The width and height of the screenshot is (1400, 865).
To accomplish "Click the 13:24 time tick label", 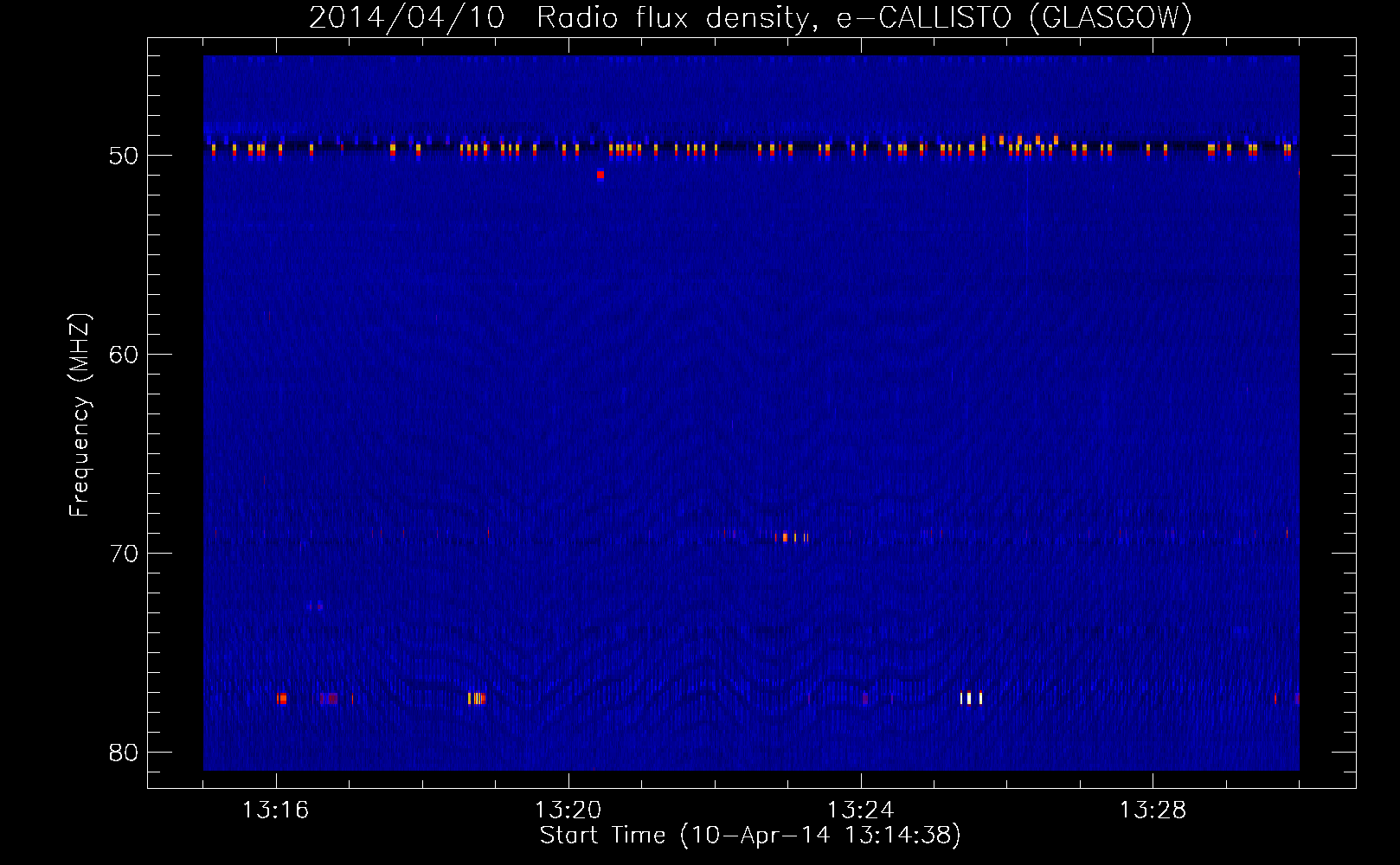I will [860, 811].
